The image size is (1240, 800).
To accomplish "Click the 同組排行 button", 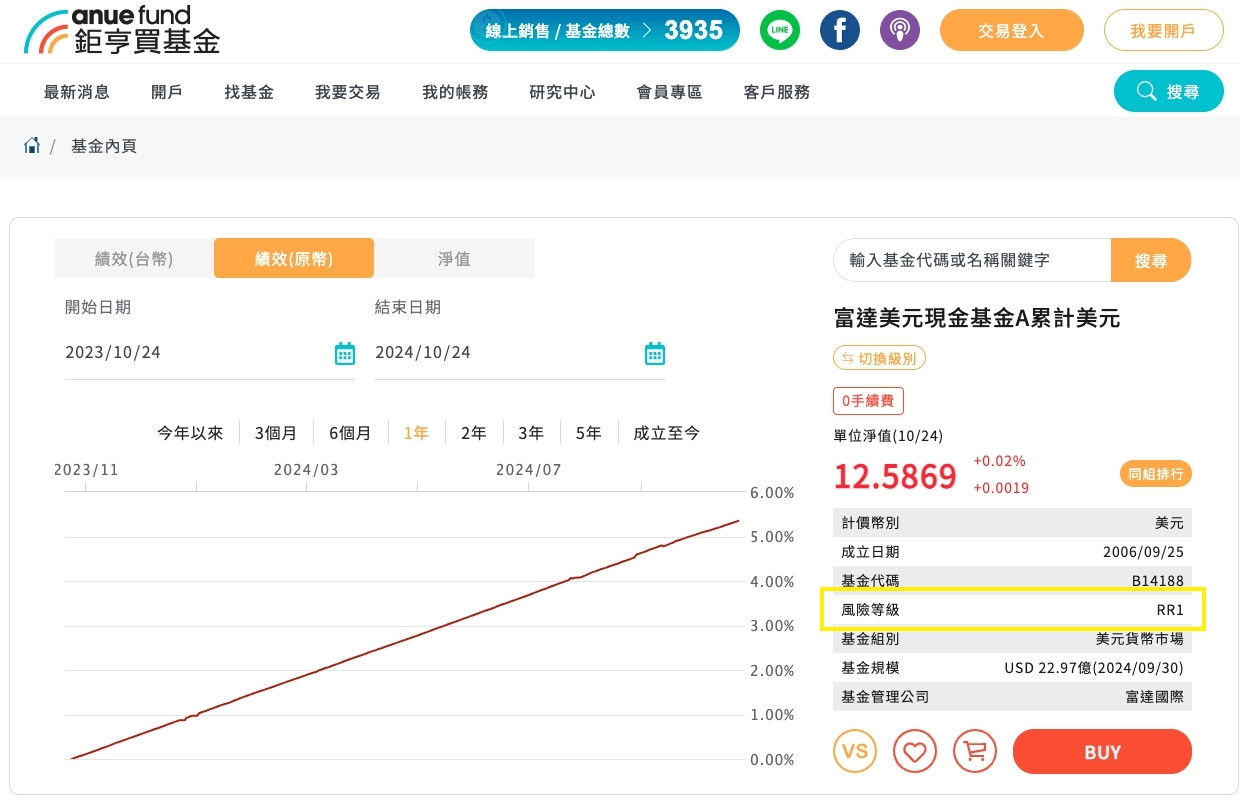I will pos(1156,474).
